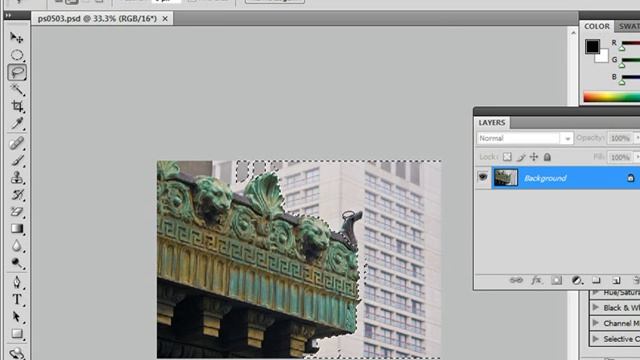The height and width of the screenshot is (360, 640).
Task: Select the Eraser tool
Action: point(17,211)
